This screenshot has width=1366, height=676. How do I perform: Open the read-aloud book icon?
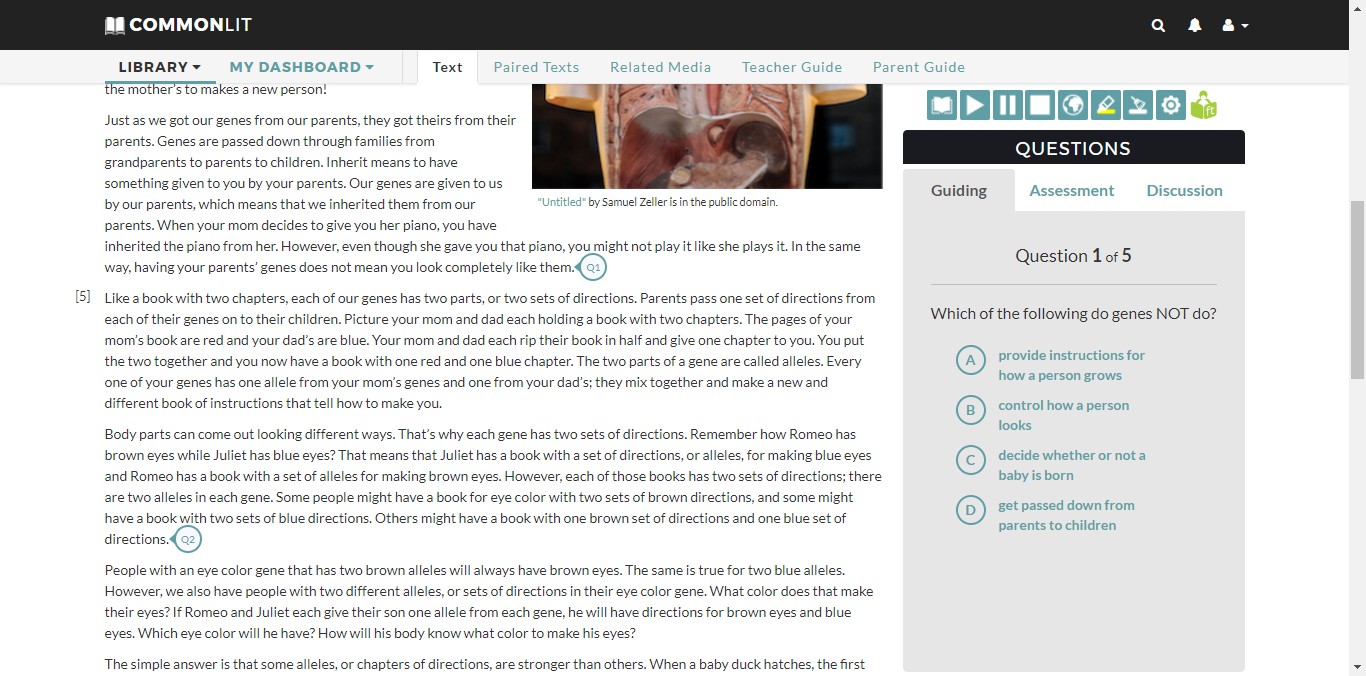[x=941, y=105]
